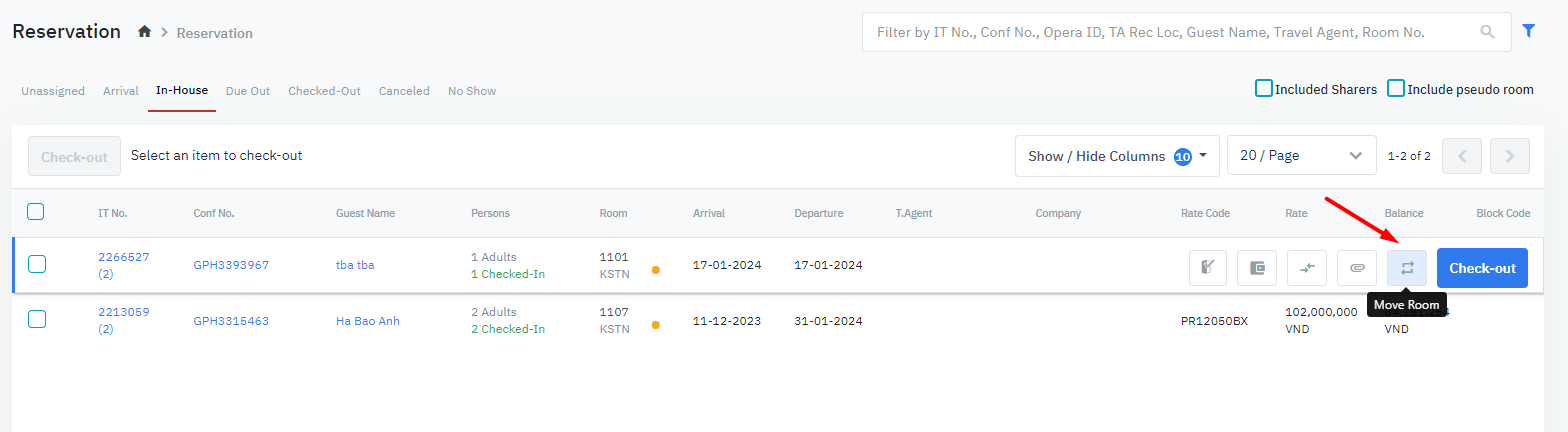Switch to the Due Out tab

pos(248,91)
